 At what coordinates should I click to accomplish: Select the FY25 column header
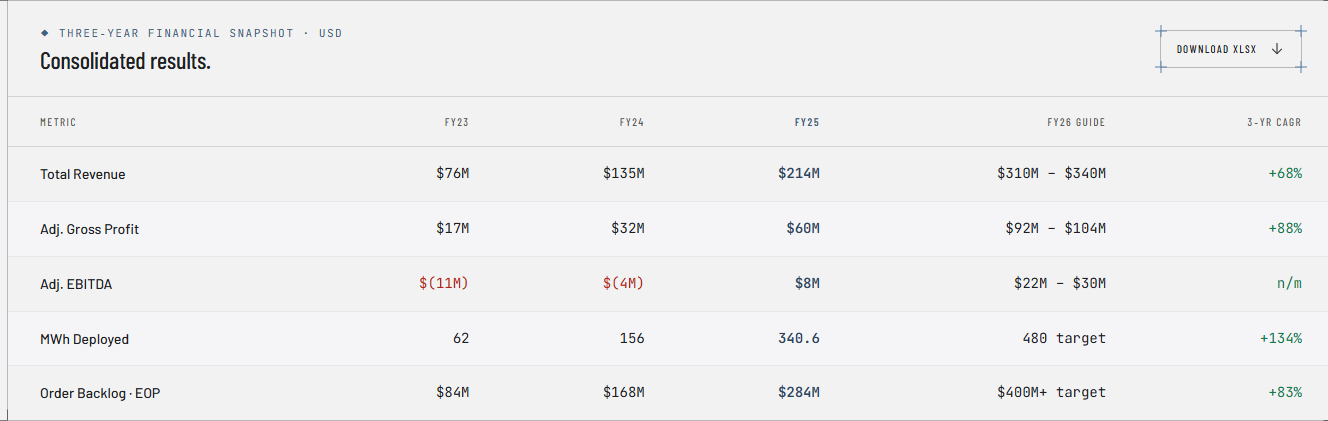point(807,122)
